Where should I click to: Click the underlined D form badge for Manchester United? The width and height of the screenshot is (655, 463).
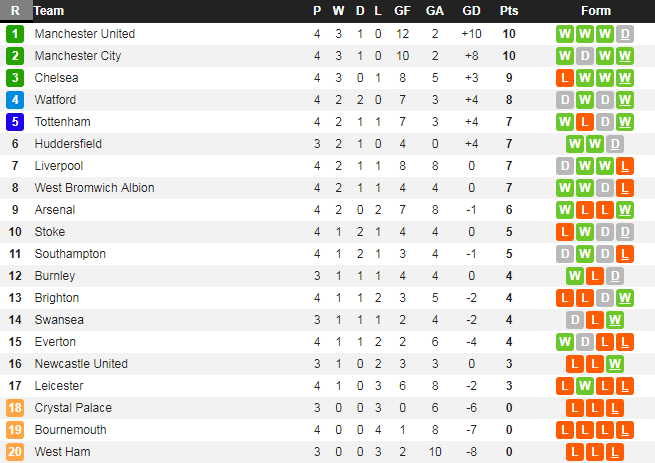[625, 34]
